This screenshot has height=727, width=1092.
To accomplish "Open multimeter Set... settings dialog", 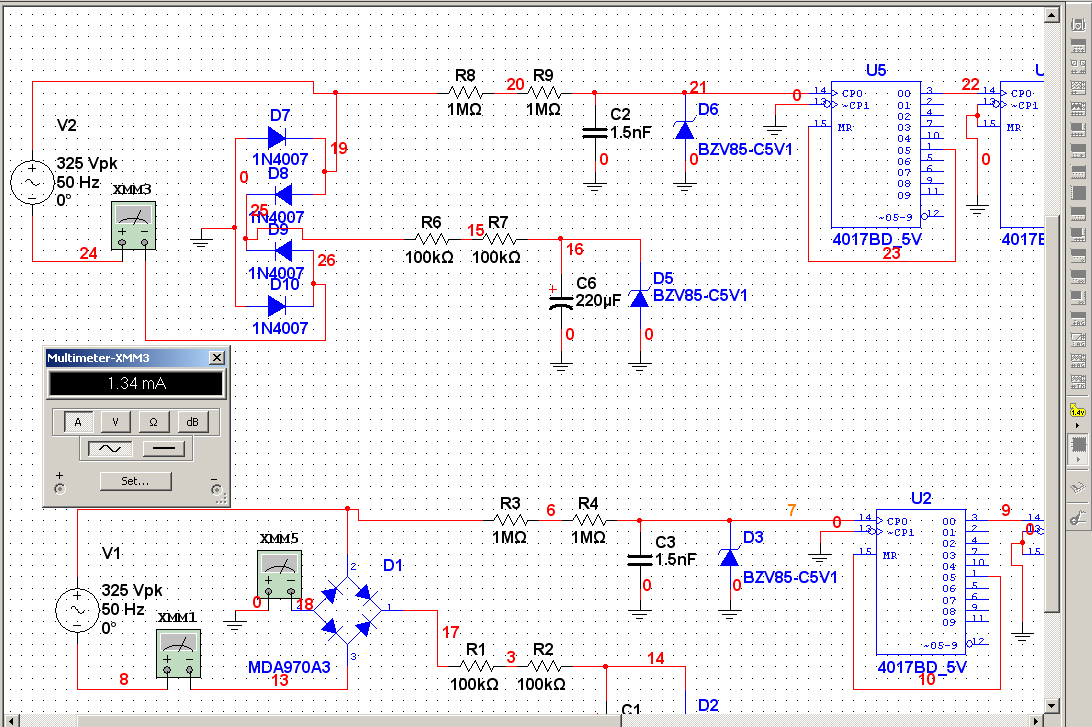I will coord(135,481).
